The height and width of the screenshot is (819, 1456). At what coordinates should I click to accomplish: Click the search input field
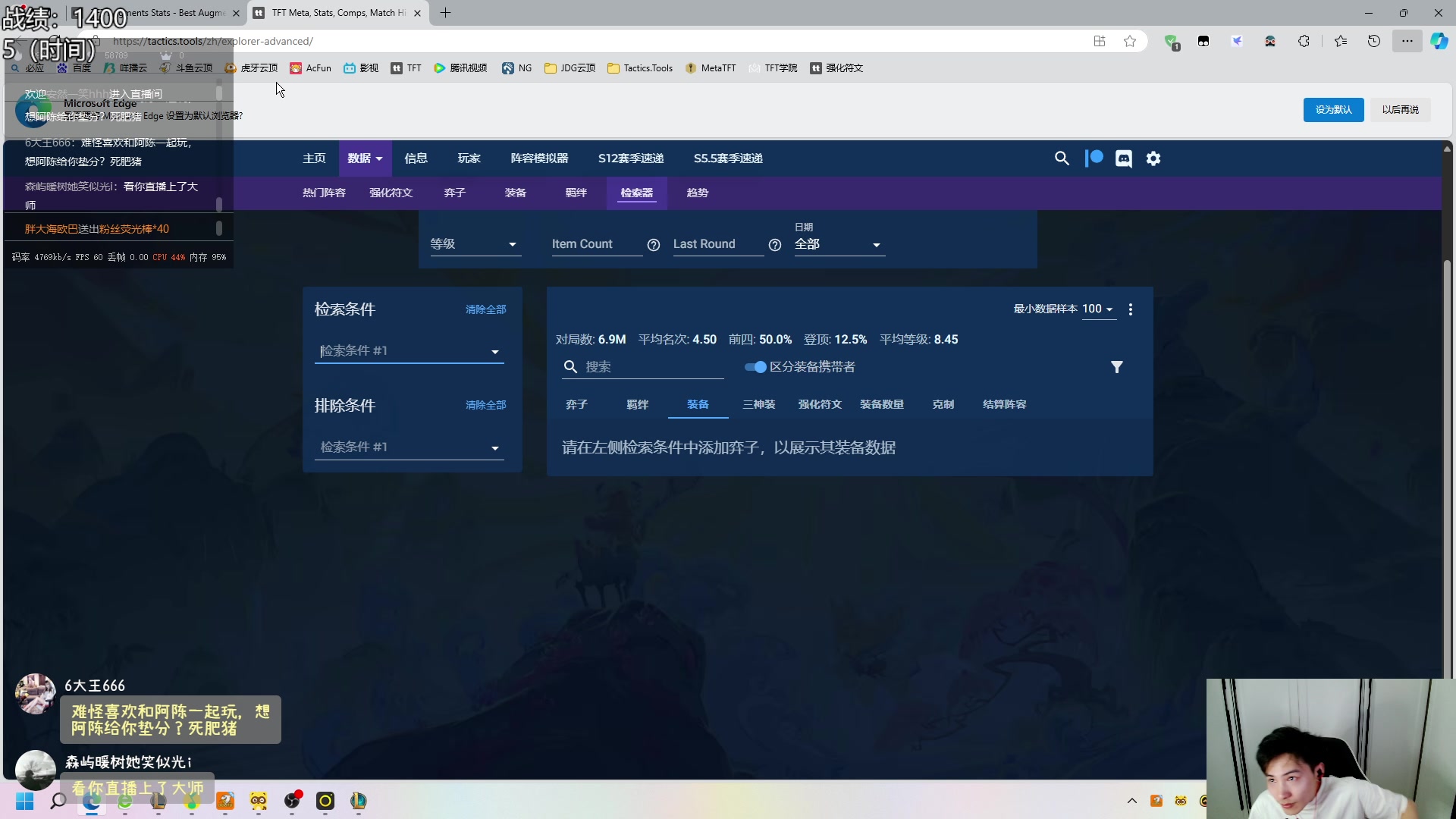click(652, 367)
